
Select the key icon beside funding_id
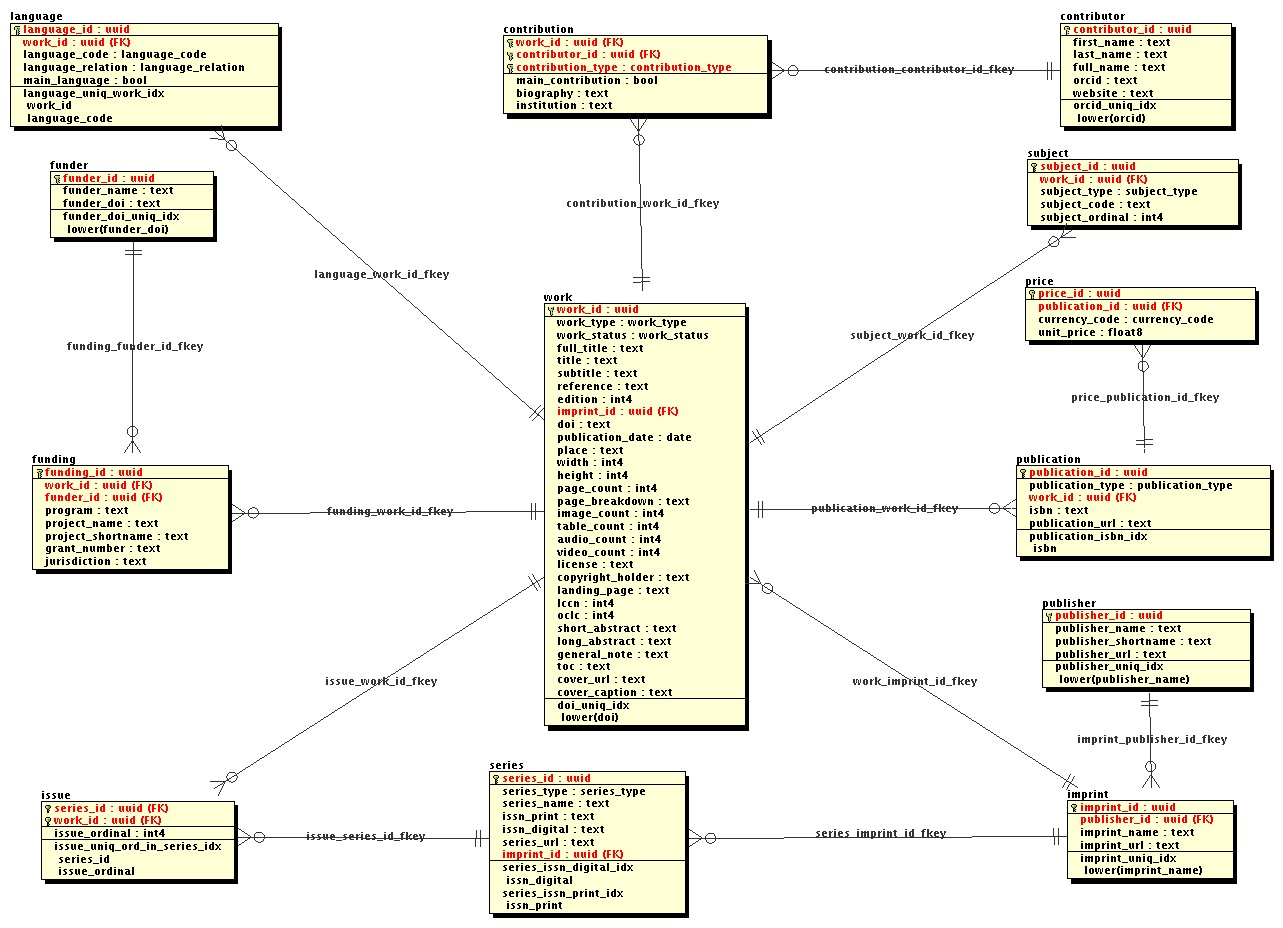pos(40,472)
